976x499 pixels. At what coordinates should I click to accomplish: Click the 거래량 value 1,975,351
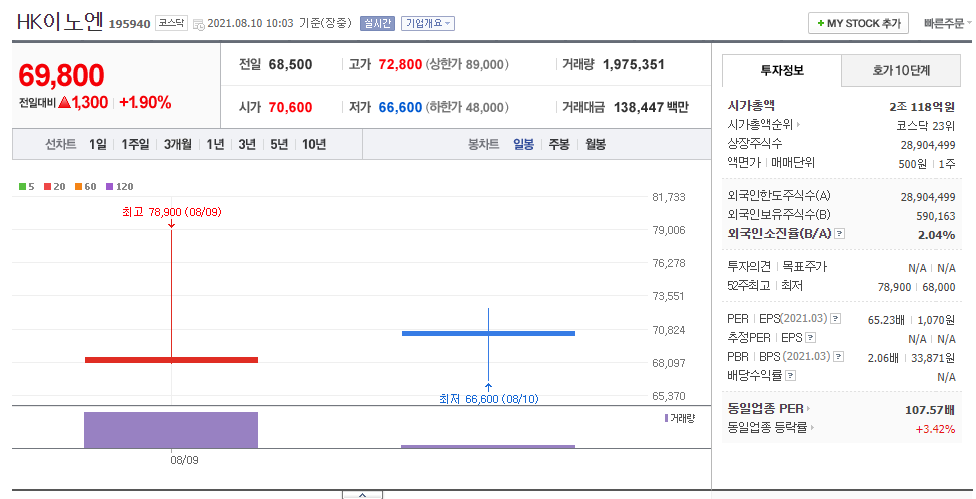(634, 64)
